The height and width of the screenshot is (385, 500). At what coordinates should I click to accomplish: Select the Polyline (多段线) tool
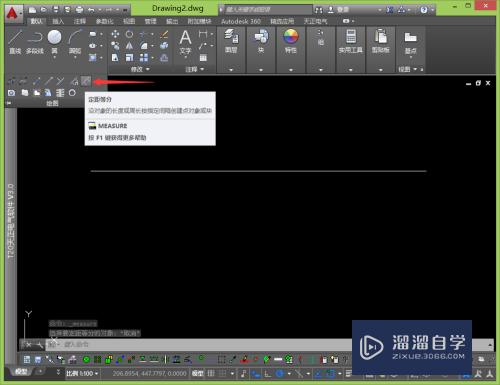tap(34, 41)
